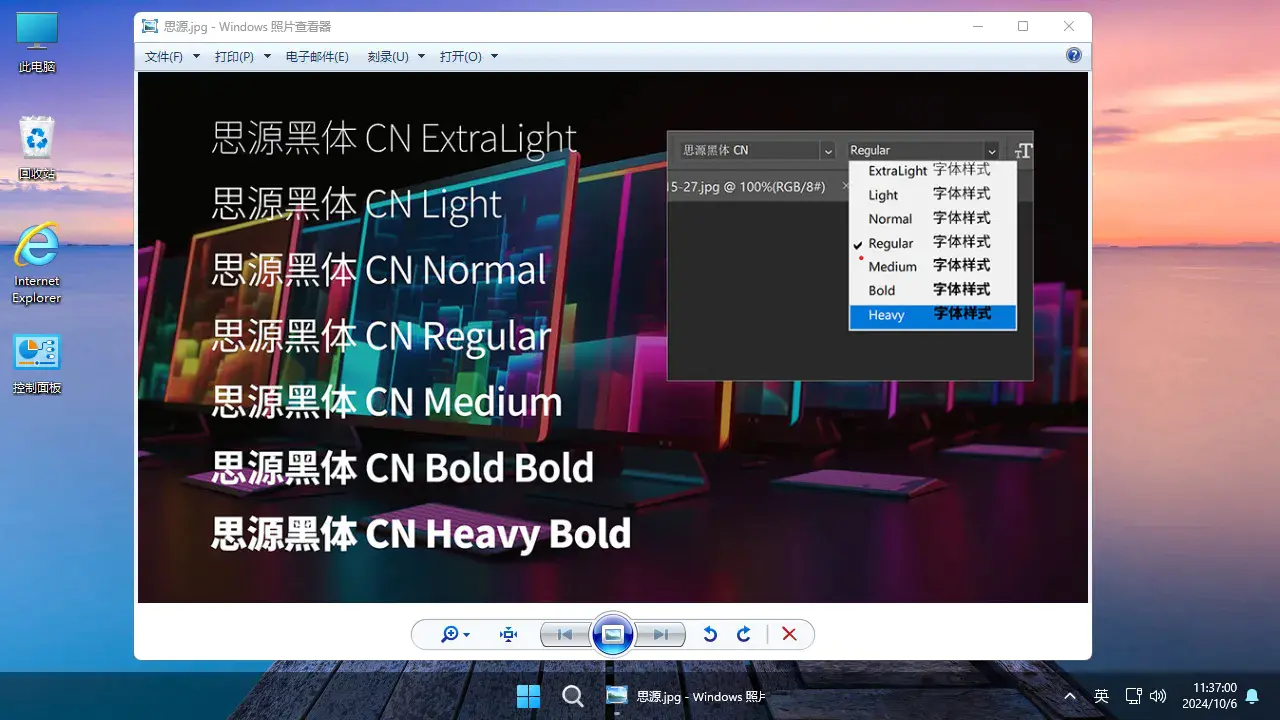This screenshot has height=720, width=1280.
Task: Expand the arrow beside 打开(O)
Action: tap(494, 57)
